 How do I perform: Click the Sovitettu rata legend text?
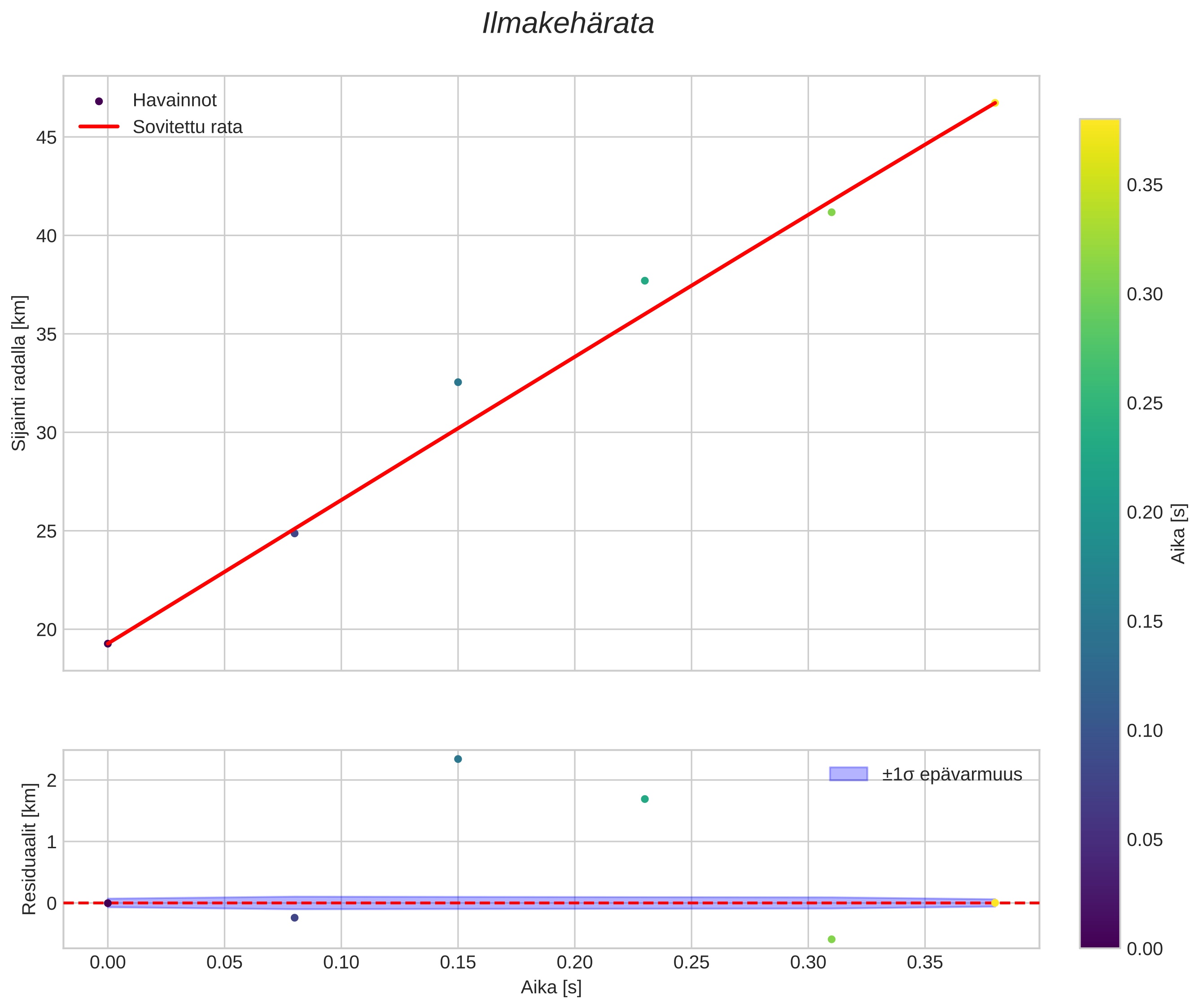[x=188, y=127]
